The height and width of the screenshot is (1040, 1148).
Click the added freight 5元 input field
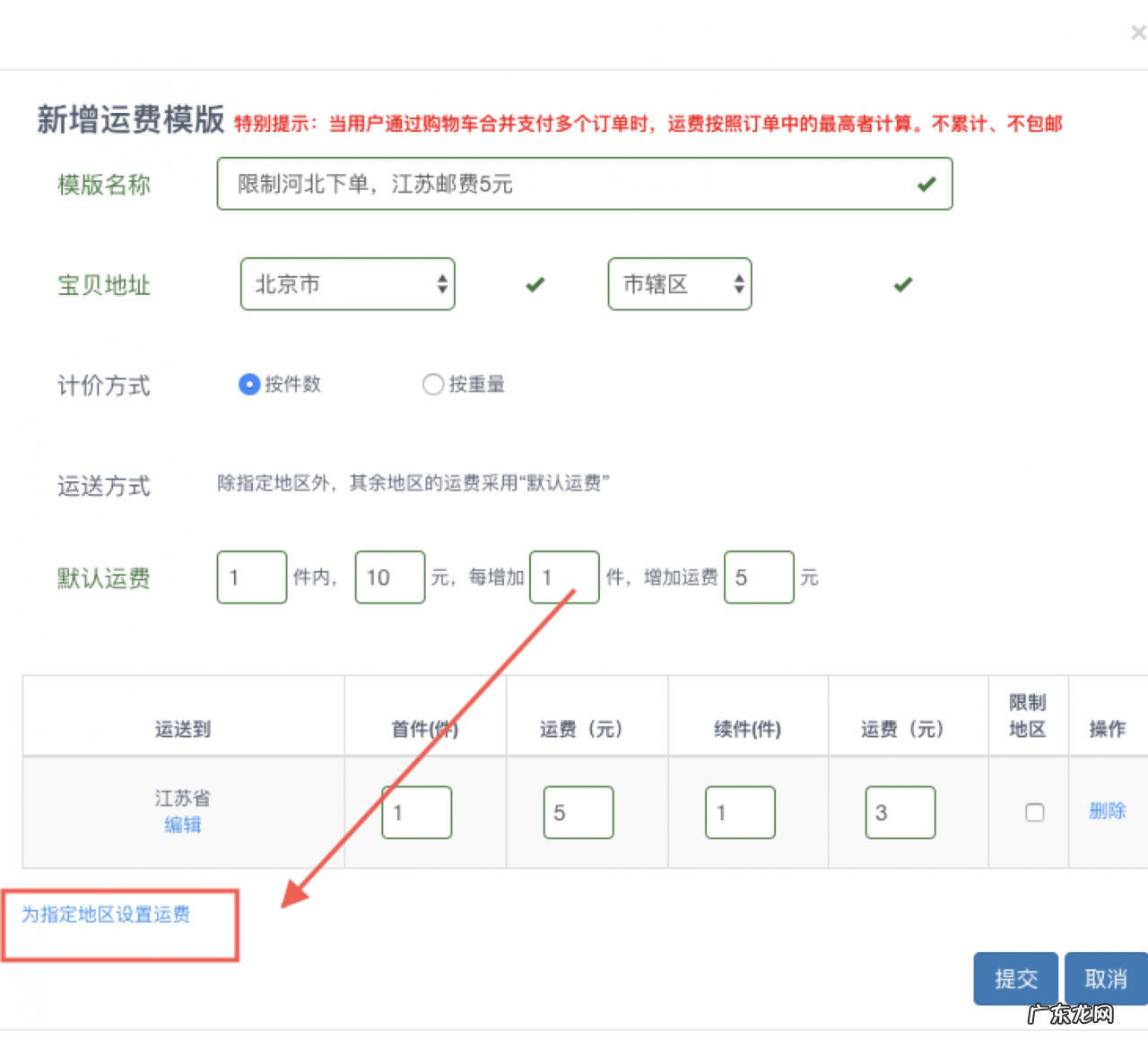pos(759,577)
